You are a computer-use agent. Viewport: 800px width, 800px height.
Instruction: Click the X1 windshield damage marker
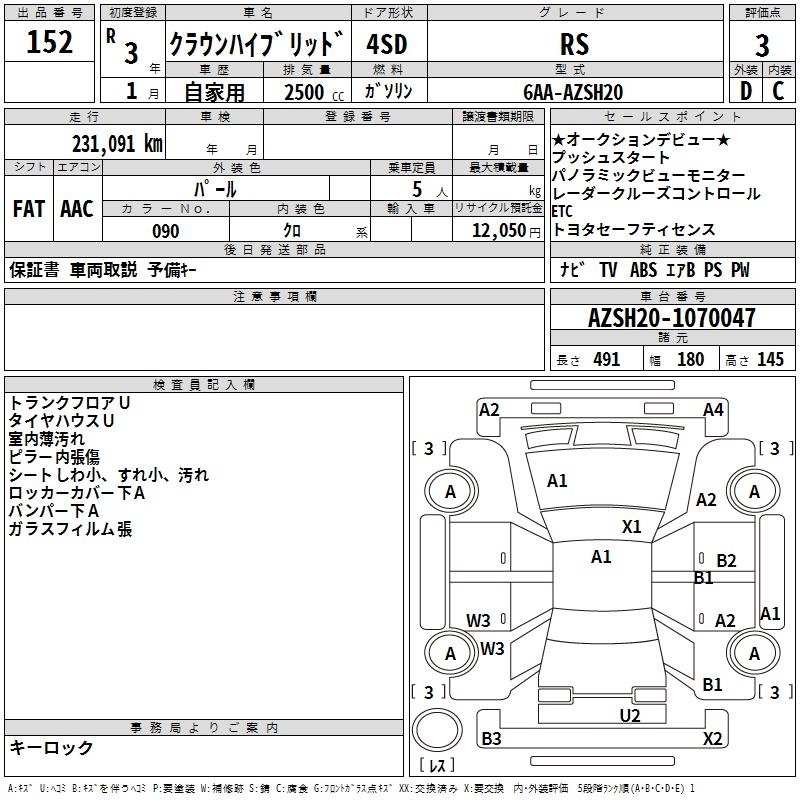pyautogui.click(x=631, y=527)
